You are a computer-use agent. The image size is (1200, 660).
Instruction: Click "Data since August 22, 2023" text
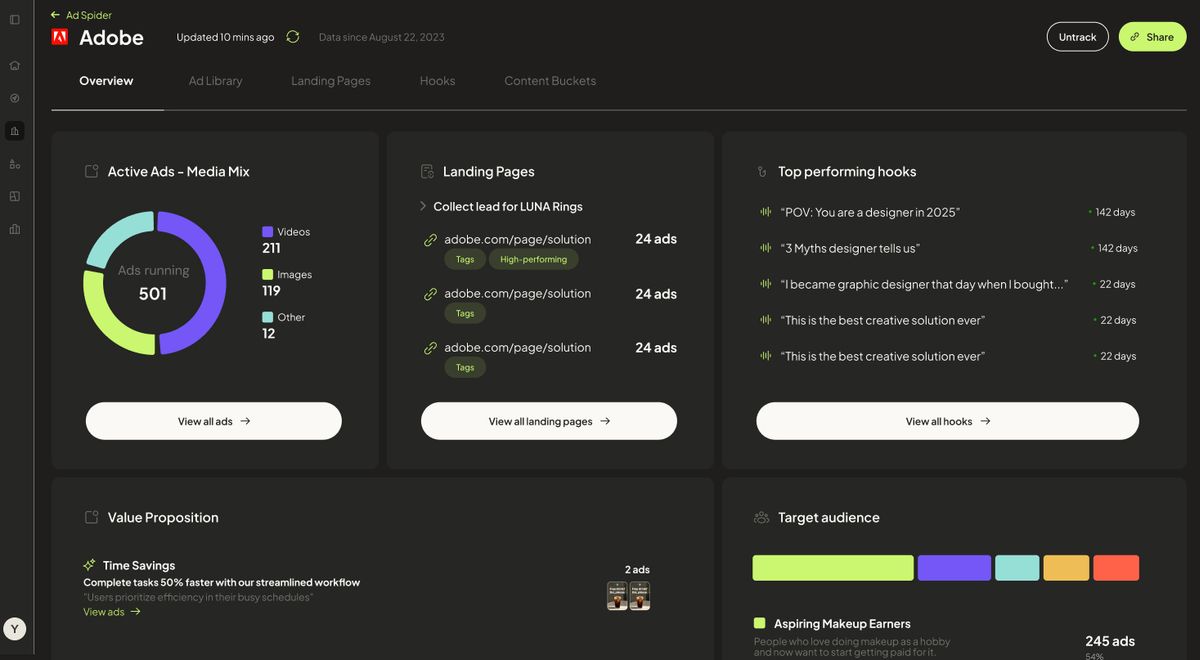(x=382, y=37)
